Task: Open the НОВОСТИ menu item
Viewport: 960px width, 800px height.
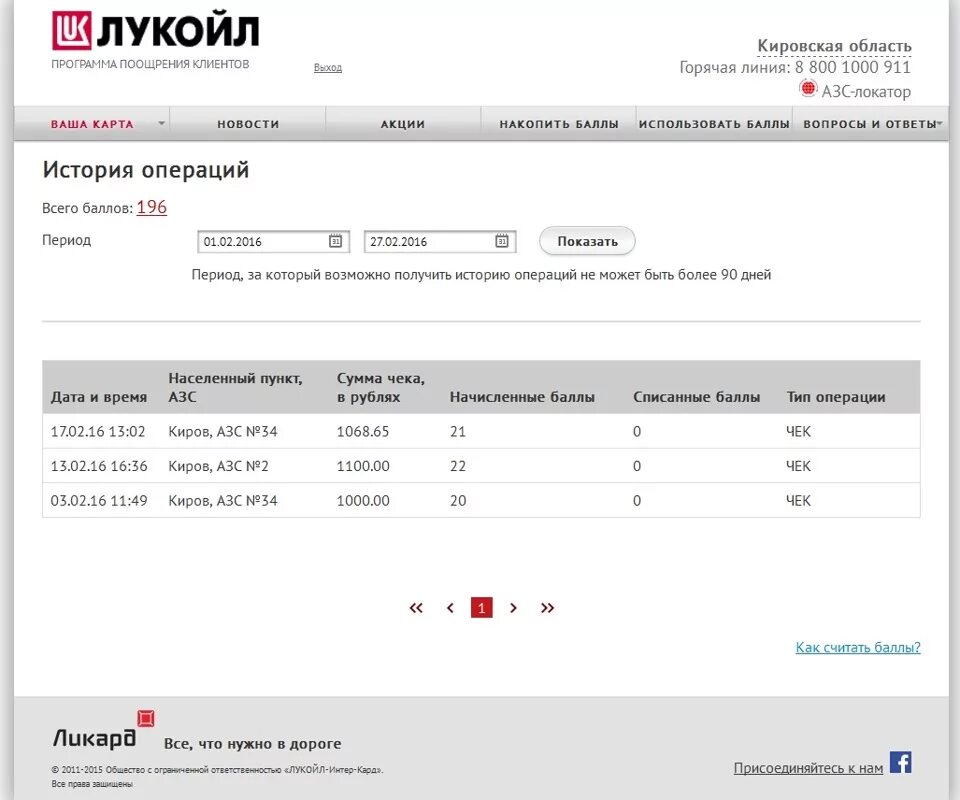Action: pos(248,124)
